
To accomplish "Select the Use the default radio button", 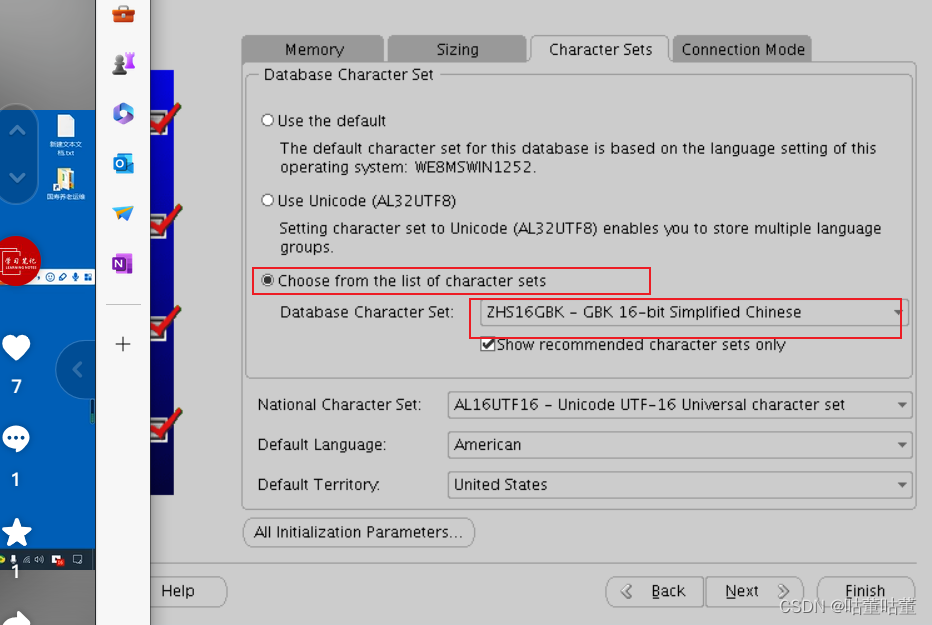I will point(267,120).
